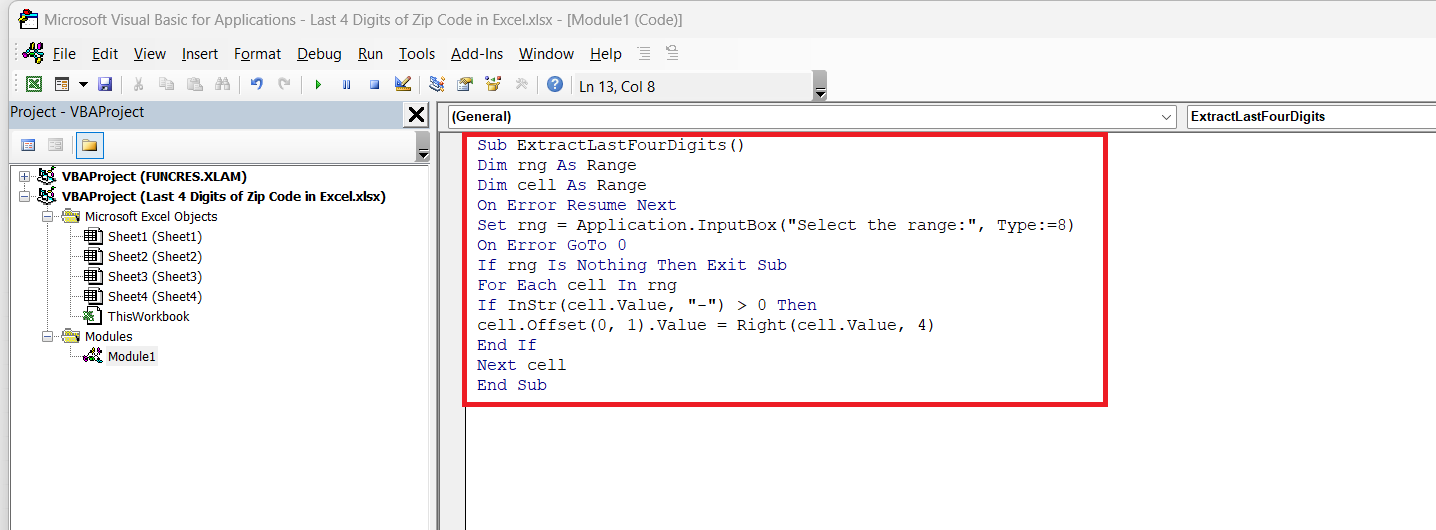Click View Object icon in Project panel
The height and width of the screenshot is (530, 1436).
click(55, 145)
